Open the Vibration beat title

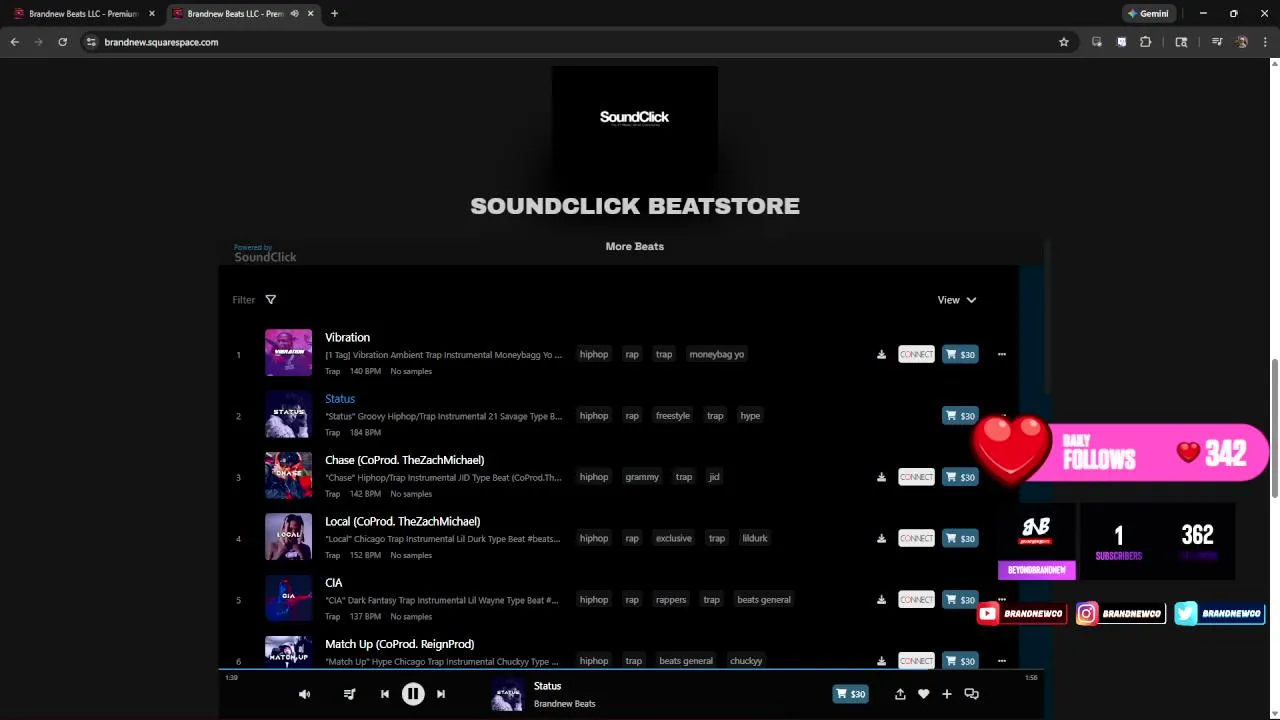click(347, 338)
